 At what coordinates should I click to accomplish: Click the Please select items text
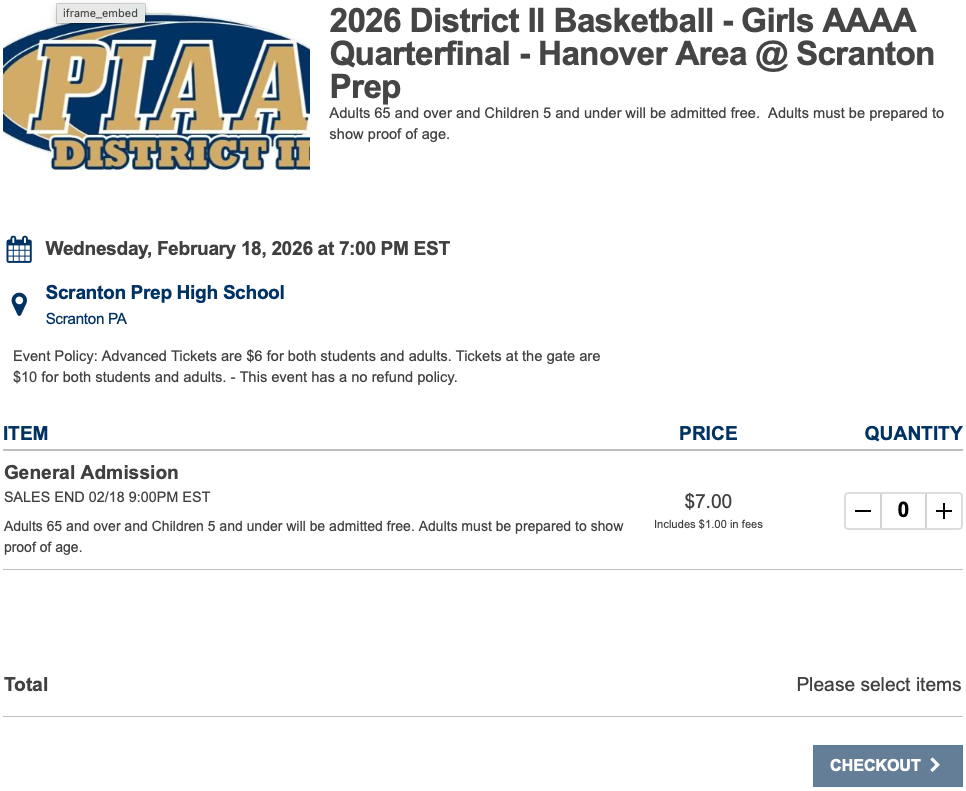pyautogui.click(x=878, y=684)
